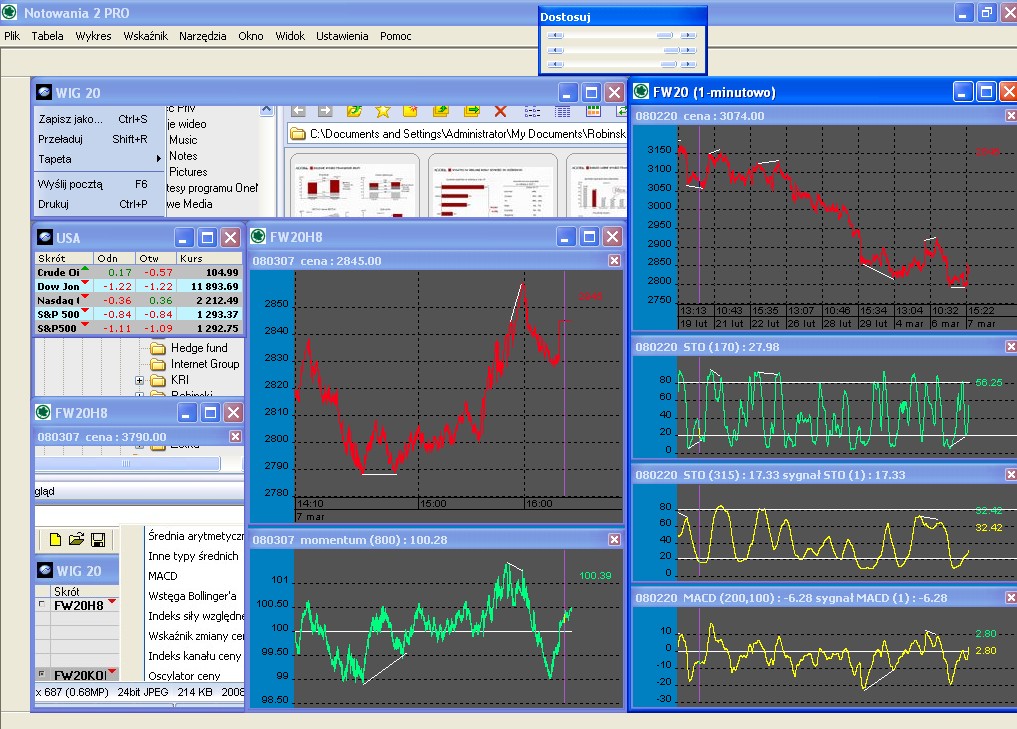
Task: Click the red delete X toolbar icon
Action: 501,111
